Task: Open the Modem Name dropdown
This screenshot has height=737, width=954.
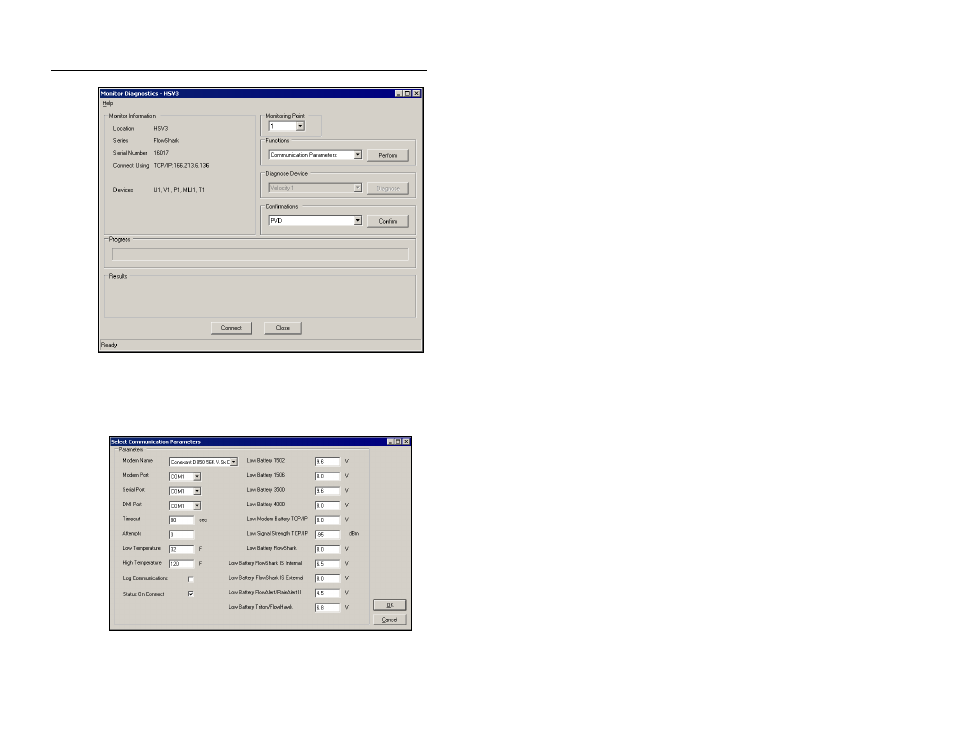Action: (234, 462)
